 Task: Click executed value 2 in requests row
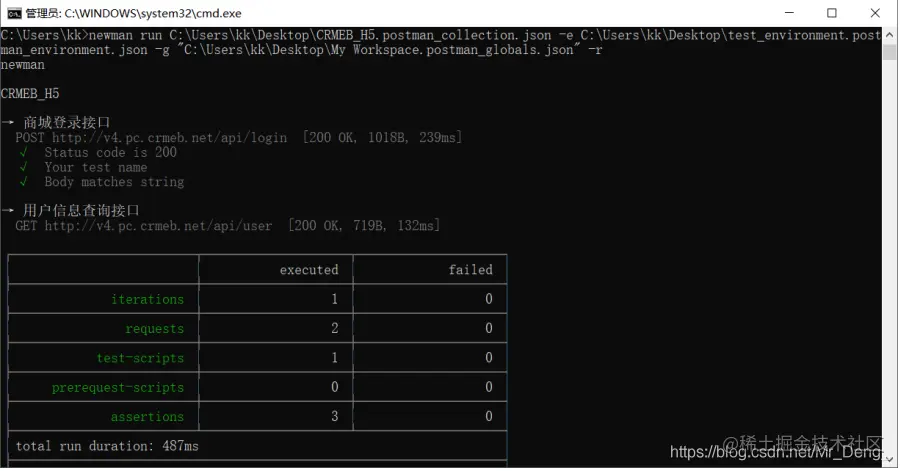(x=335, y=328)
